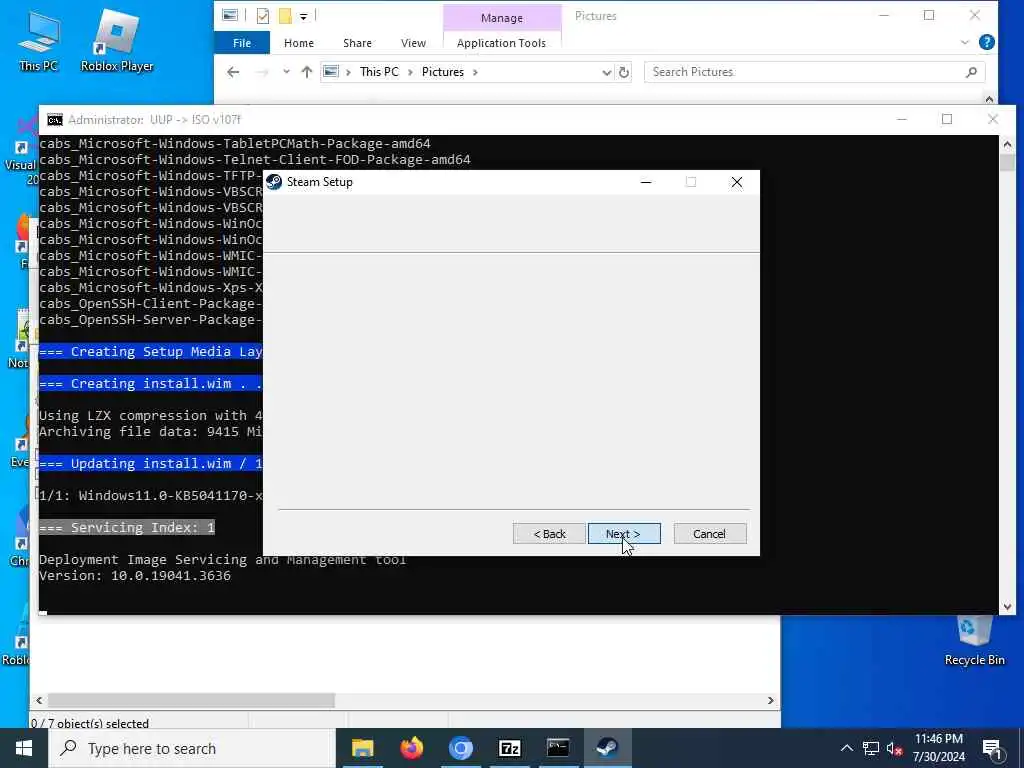
Task: Maximize the command prompt window
Action: 947,120
